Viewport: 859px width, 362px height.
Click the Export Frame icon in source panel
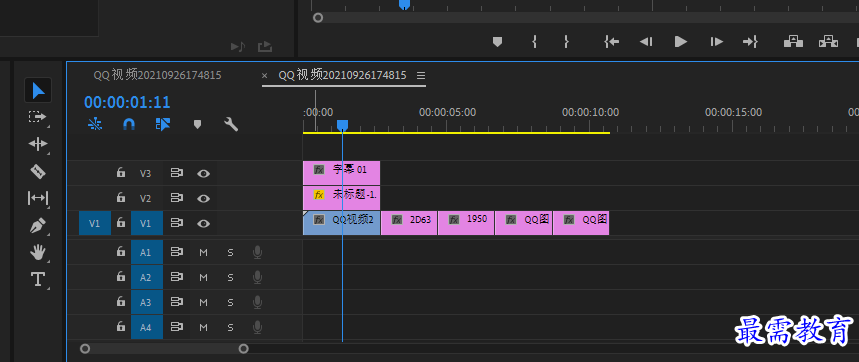coord(265,47)
